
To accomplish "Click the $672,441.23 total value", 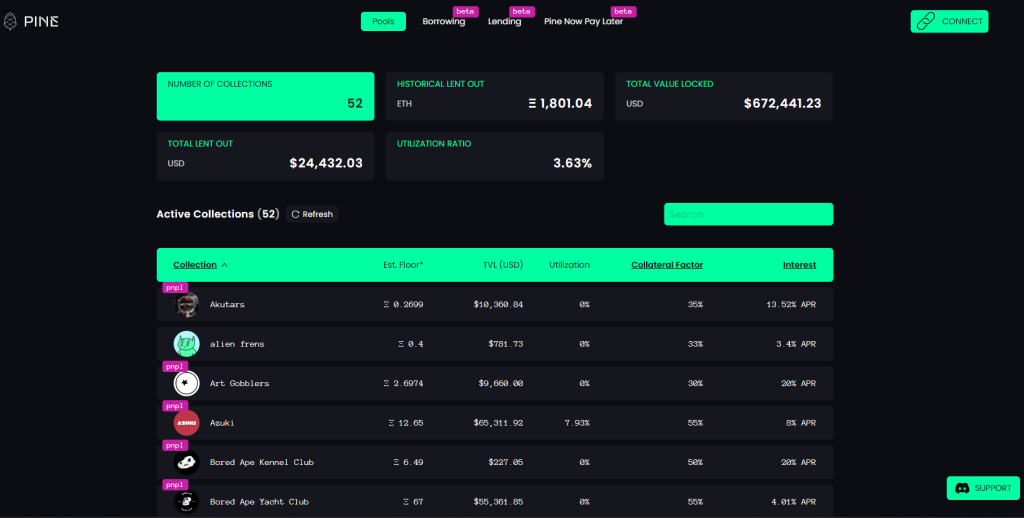I will [x=782, y=103].
